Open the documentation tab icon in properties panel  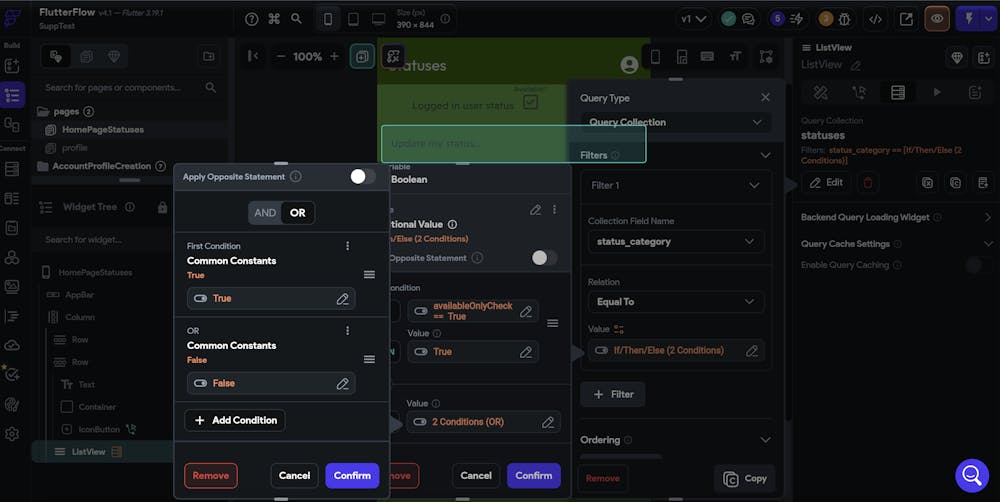975,92
